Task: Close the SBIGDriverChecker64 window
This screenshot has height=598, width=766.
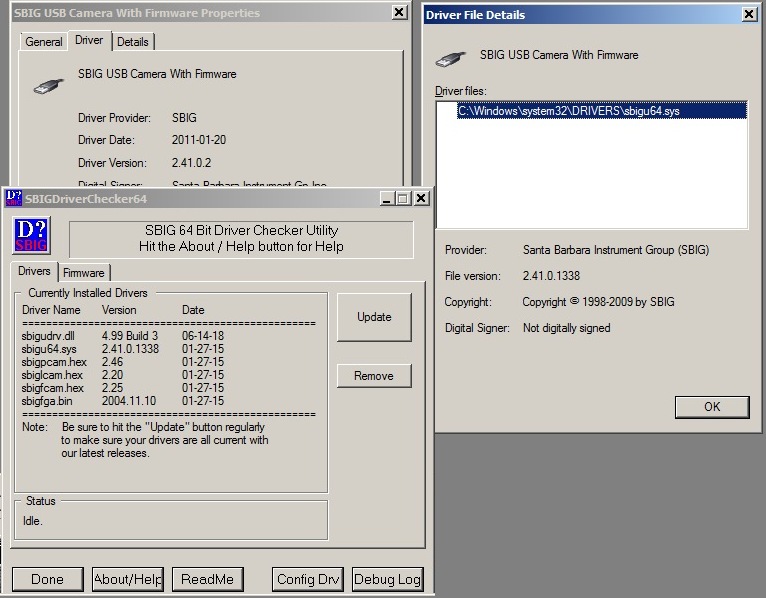Action: [x=421, y=198]
